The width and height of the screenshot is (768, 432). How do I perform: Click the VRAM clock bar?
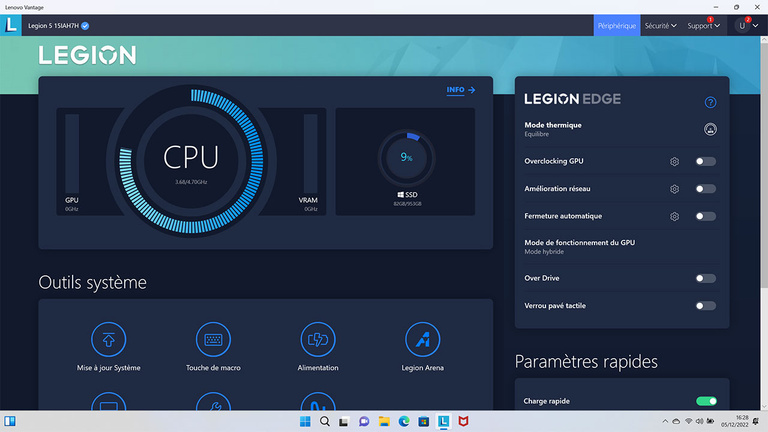click(311, 153)
